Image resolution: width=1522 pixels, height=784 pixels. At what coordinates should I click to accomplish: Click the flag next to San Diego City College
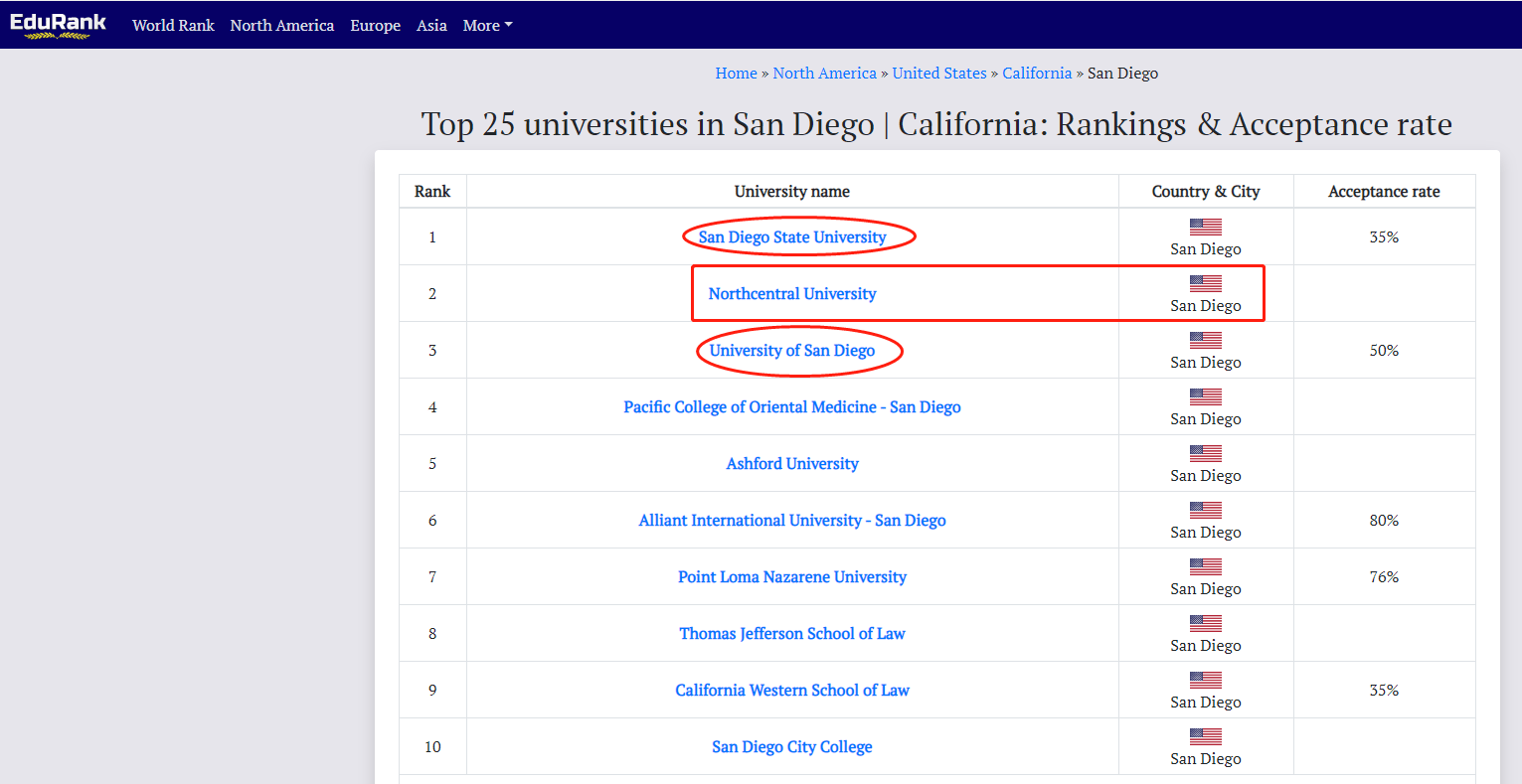click(x=1205, y=736)
